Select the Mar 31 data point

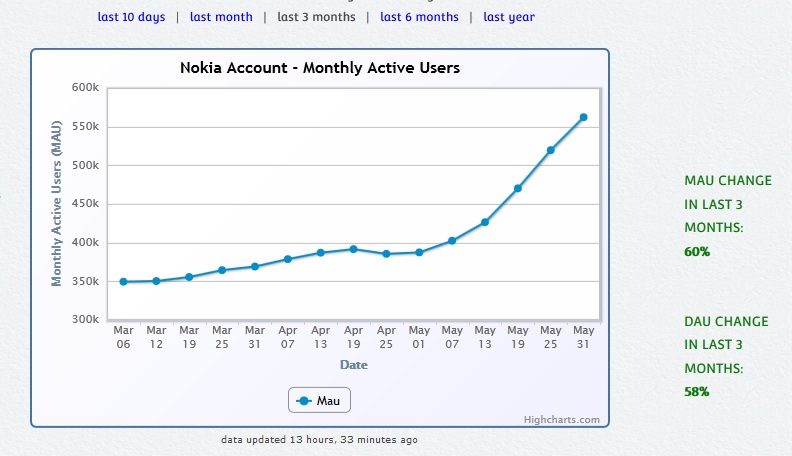point(255,267)
